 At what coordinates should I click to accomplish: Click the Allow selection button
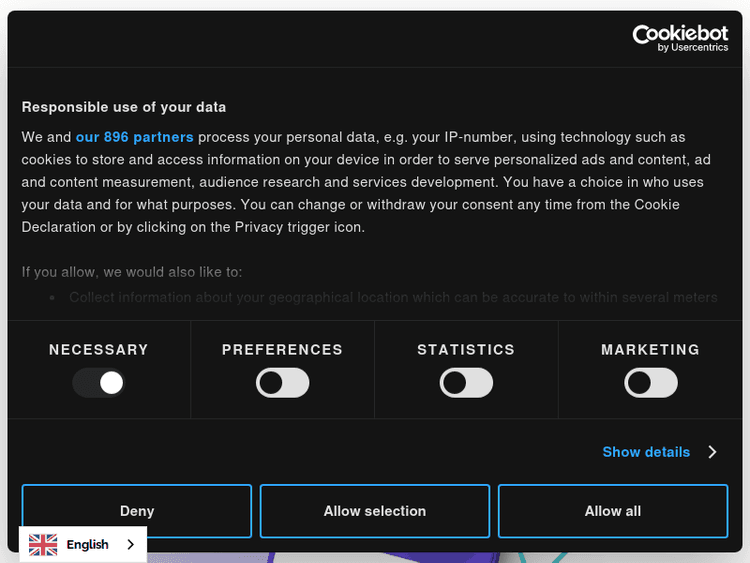coord(375,511)
